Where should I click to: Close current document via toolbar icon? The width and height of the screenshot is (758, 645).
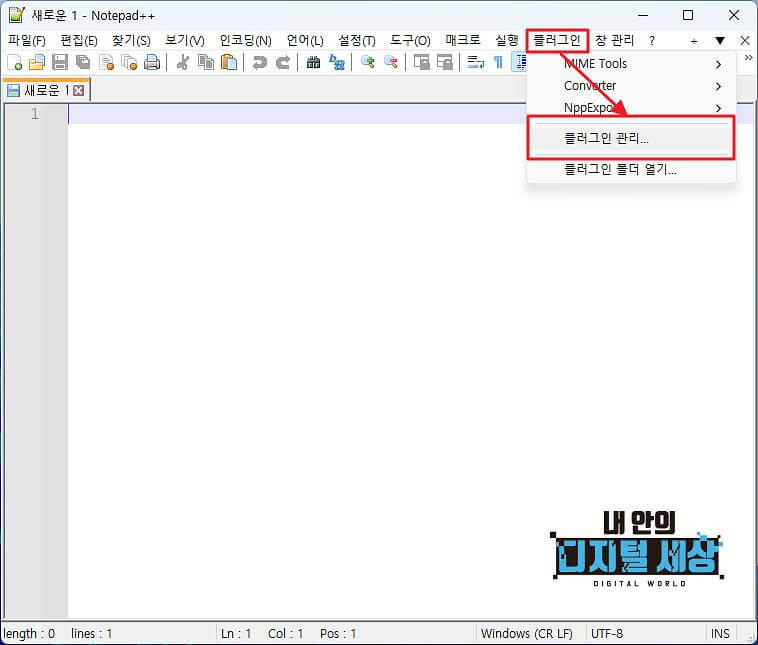(x=106, y=62)
